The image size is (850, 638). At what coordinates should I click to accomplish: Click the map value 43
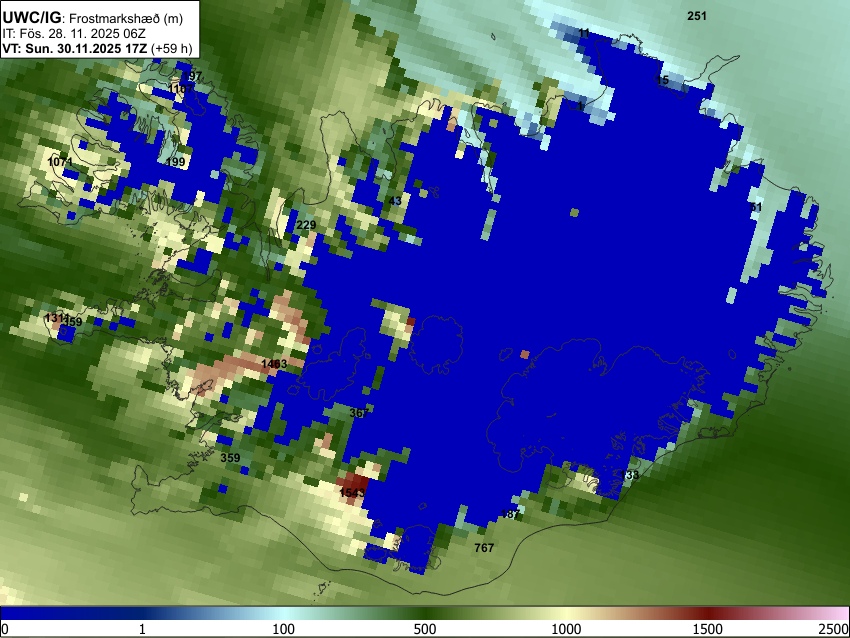click(x=395, y=201)
